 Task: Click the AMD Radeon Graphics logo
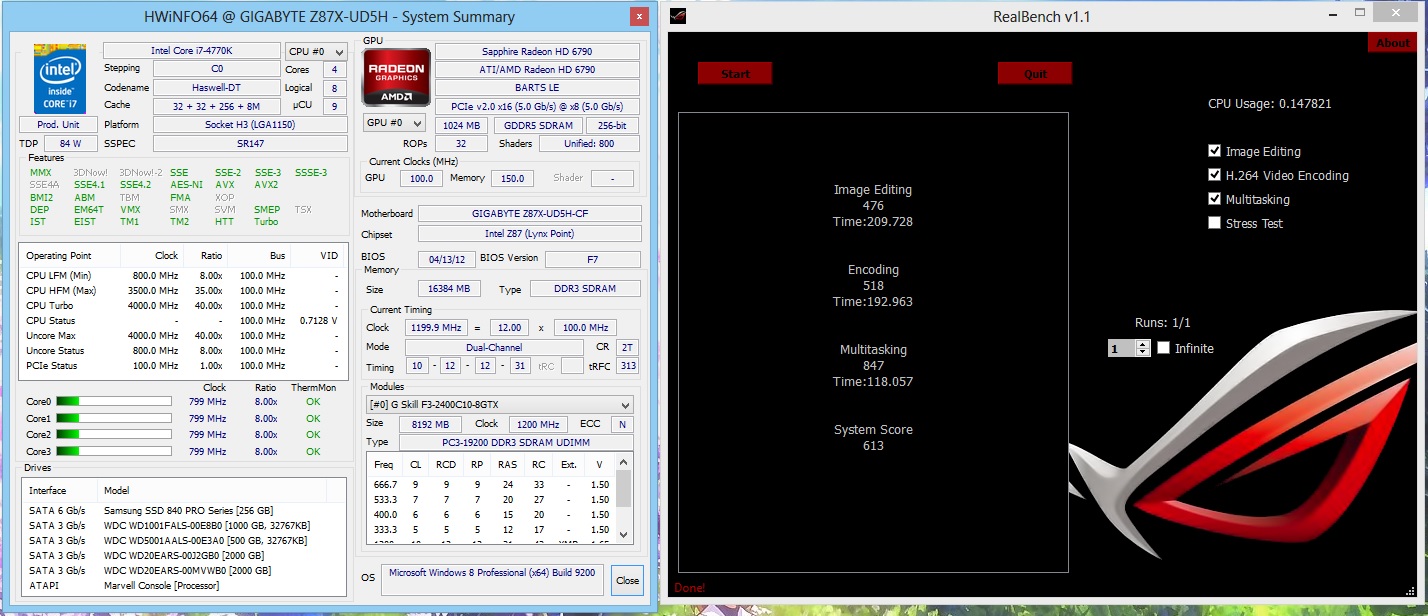tap(397, 77)
